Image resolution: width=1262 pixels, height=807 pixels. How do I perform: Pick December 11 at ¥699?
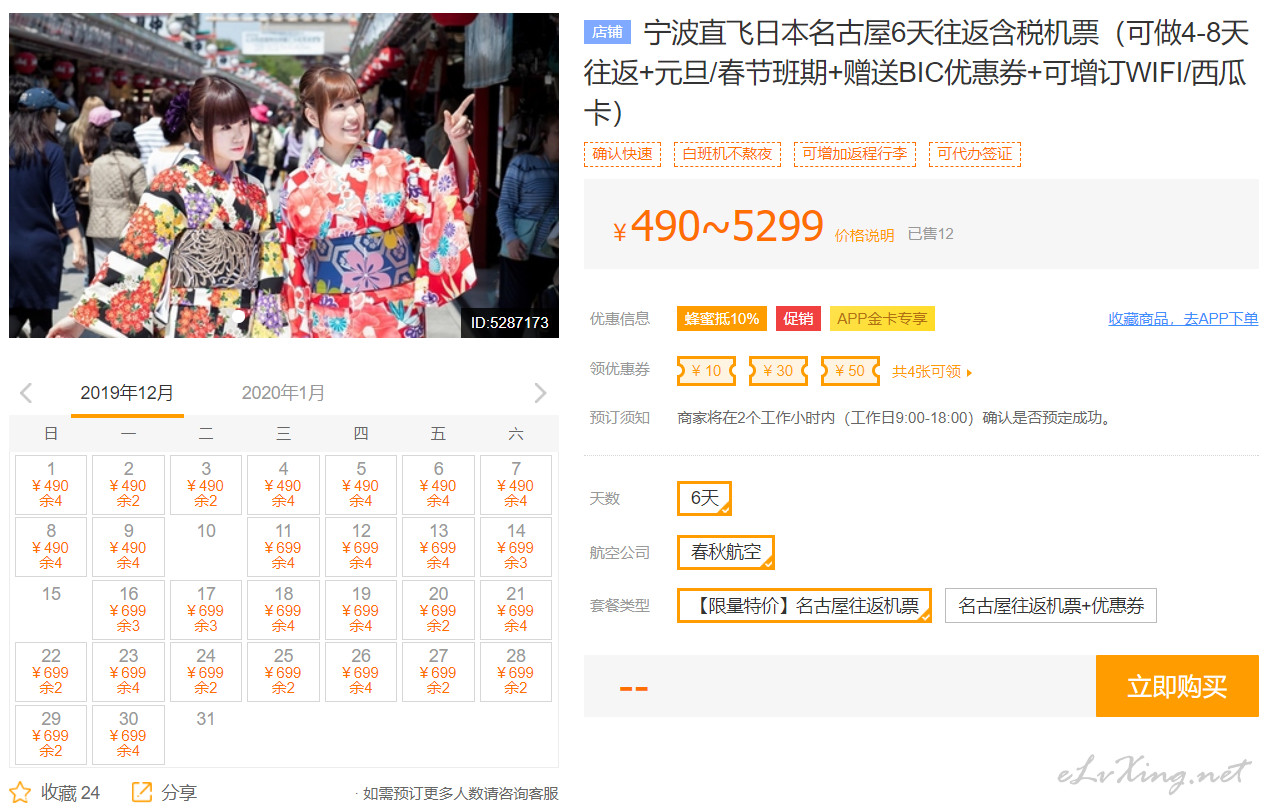point(283,547)
